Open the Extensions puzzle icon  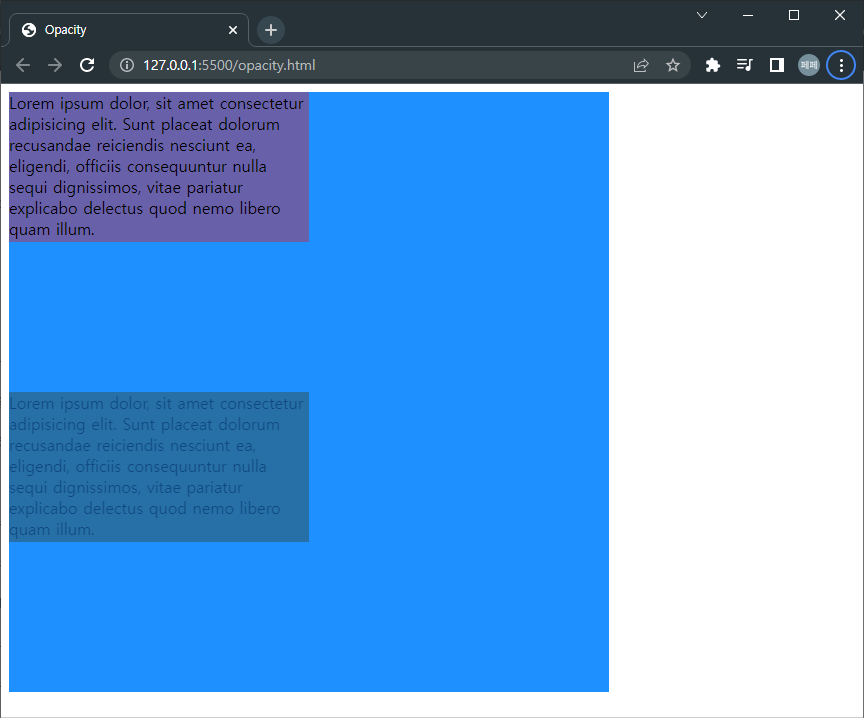[x=712, y=66]
